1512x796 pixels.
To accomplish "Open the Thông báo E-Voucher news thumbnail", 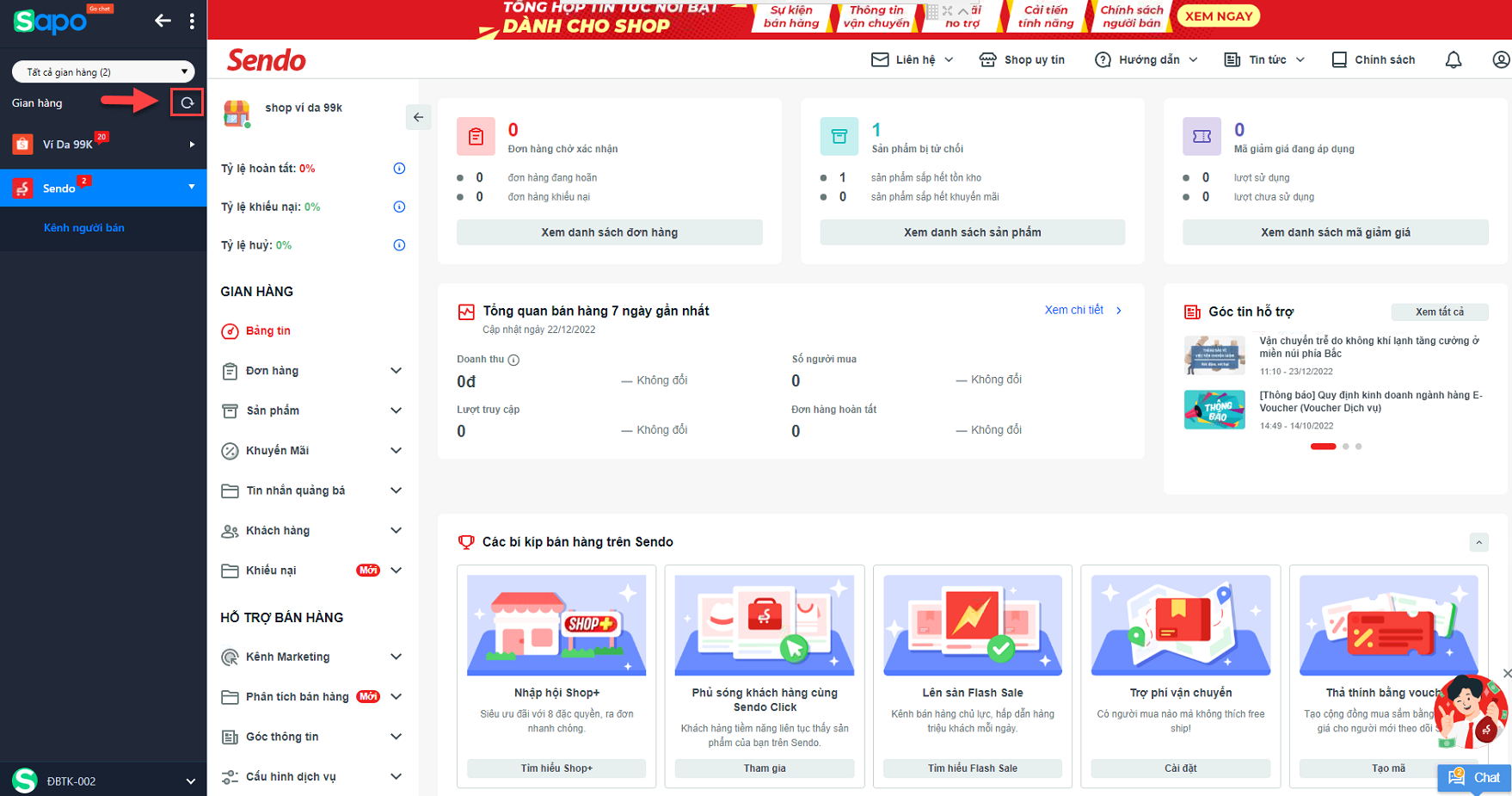I will point(1214,410).
